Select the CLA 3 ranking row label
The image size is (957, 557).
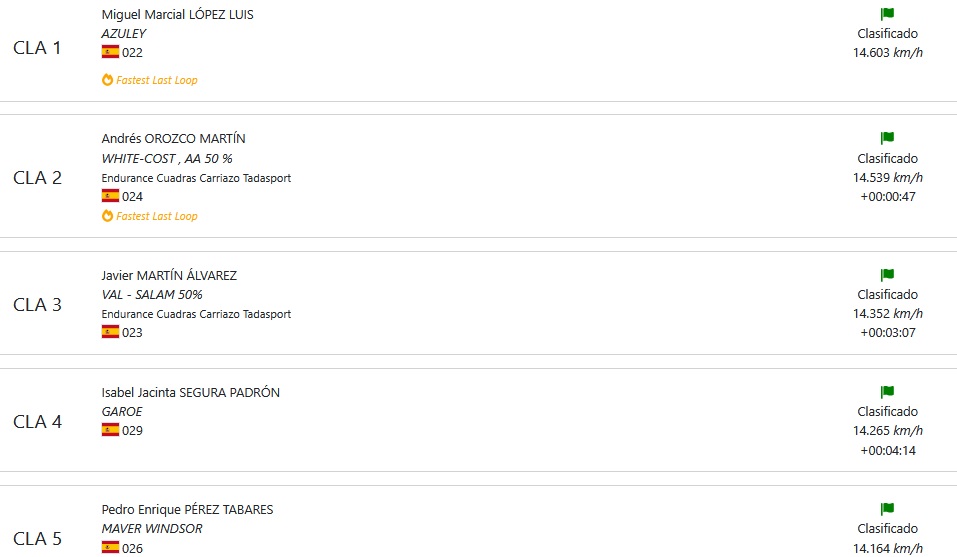(x=37, y=304)
